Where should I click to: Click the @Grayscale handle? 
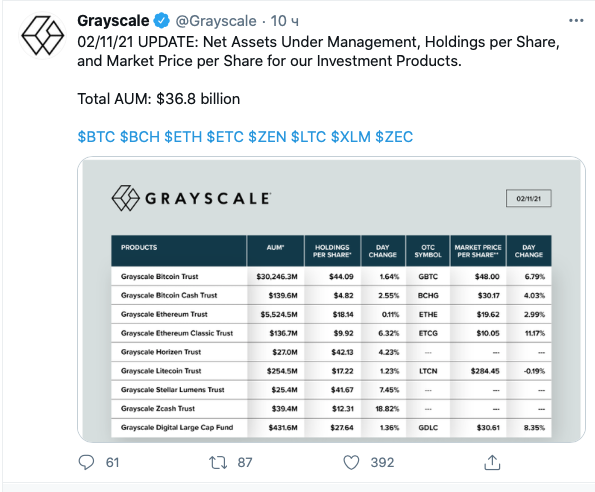click(x=216, y=21)
